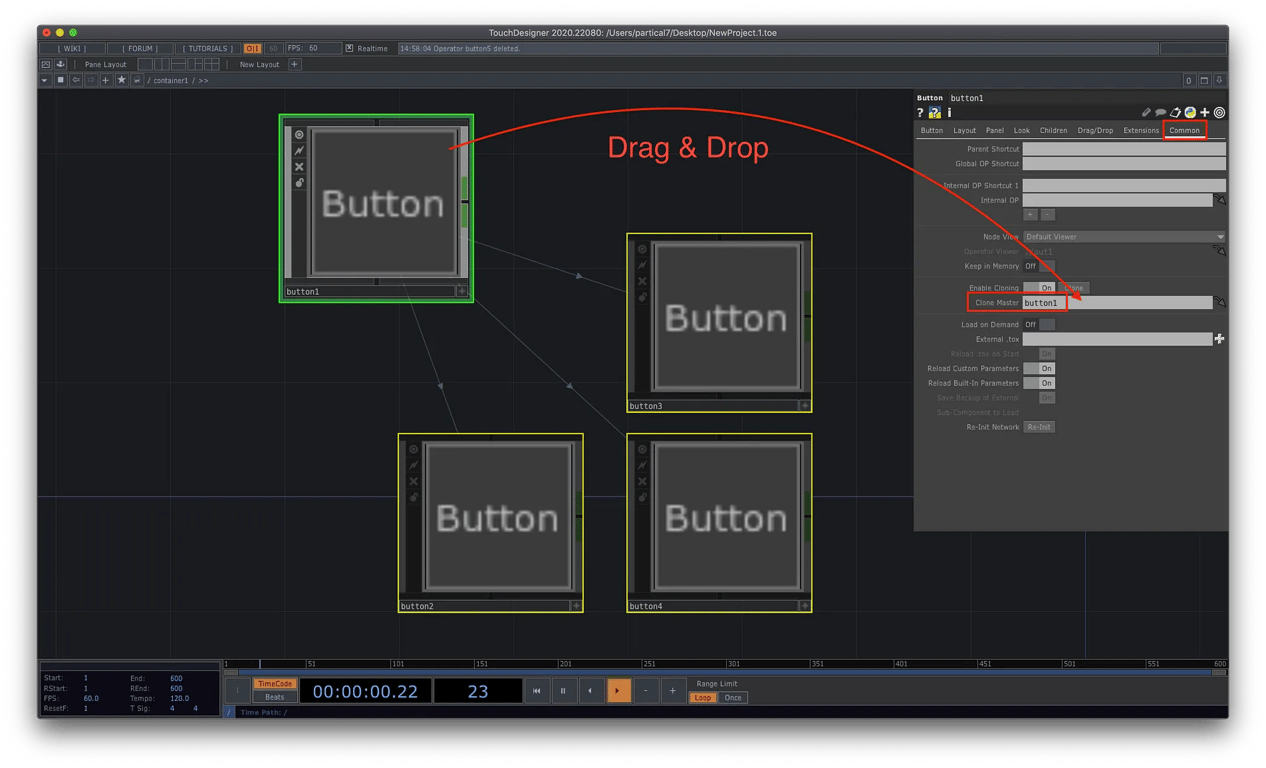Open the Children parameter tab

tap(1053, 130)
